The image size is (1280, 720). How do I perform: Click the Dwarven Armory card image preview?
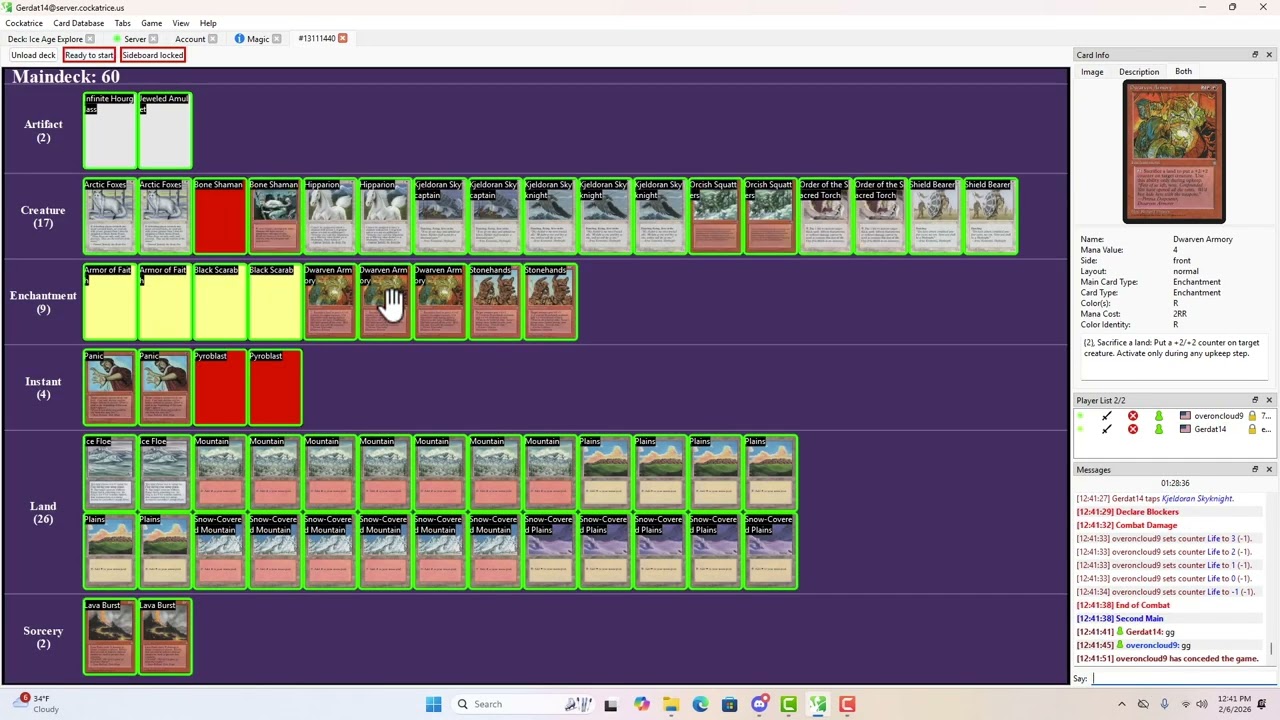1174,152
